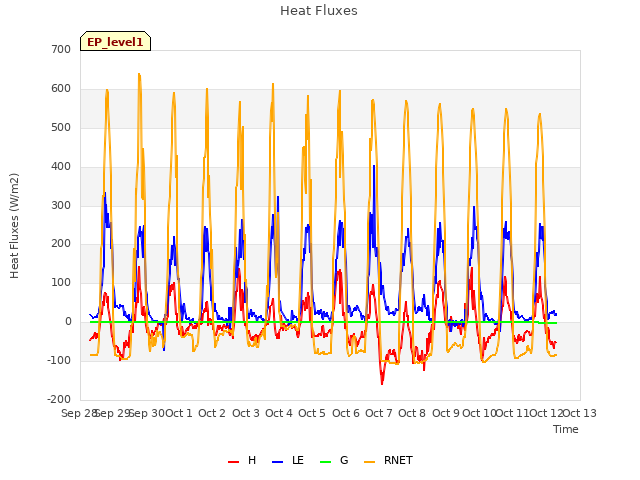Image resolution: width=640 pixels, height=480 pixels.
Task: Select the 100 y-axis tick label
Action: (x=61, y=282)
